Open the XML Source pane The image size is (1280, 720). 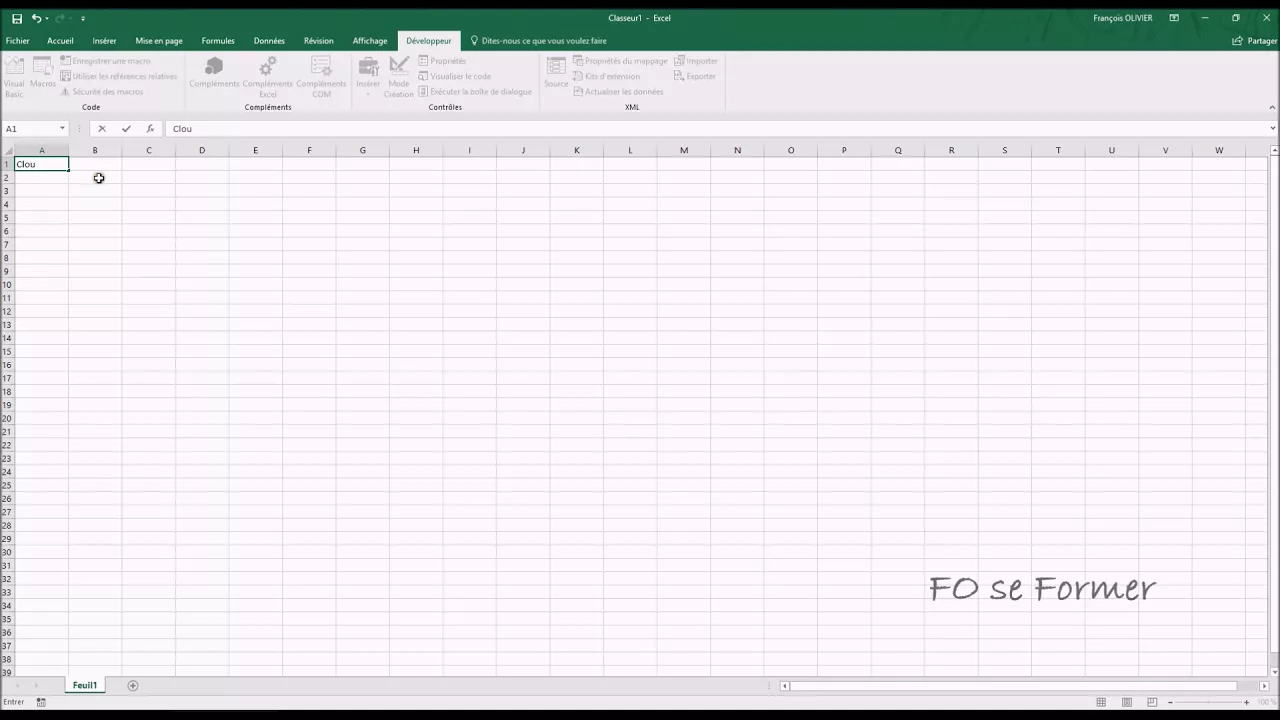click(x=556, y=73)
